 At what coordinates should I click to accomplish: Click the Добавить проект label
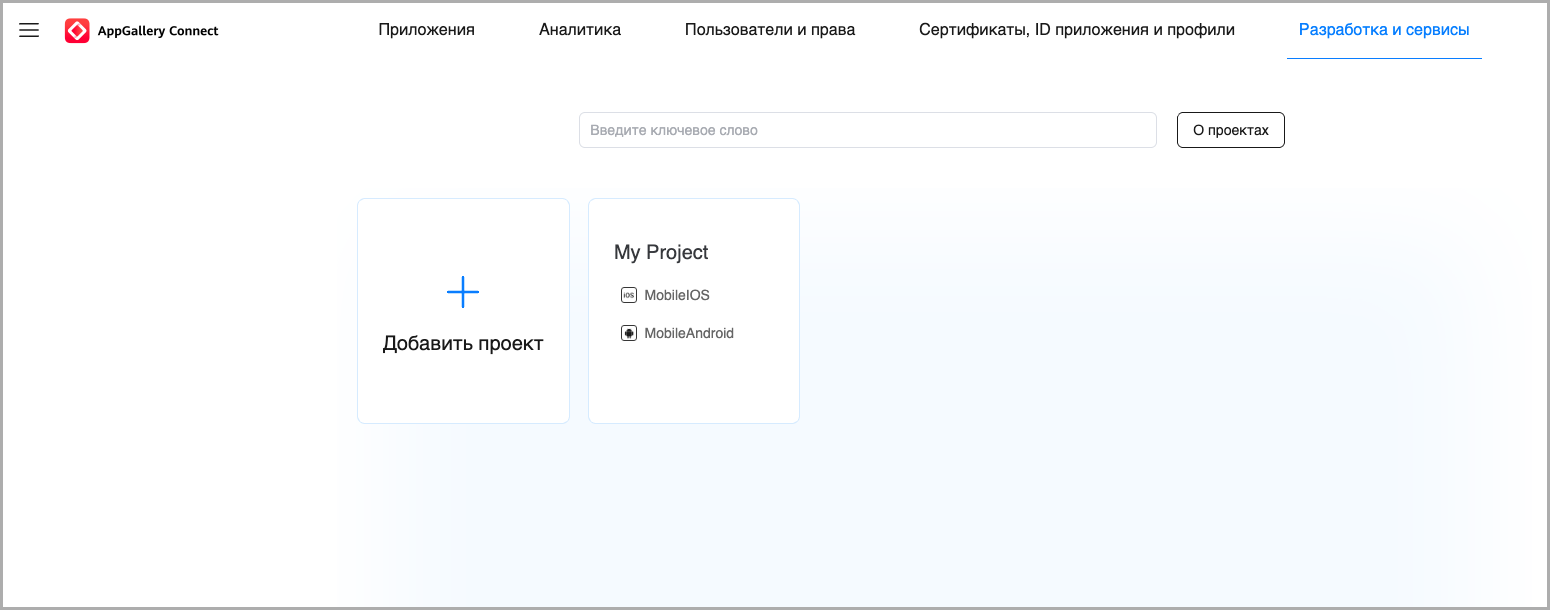pyautogui.click(x=463, y=344)
